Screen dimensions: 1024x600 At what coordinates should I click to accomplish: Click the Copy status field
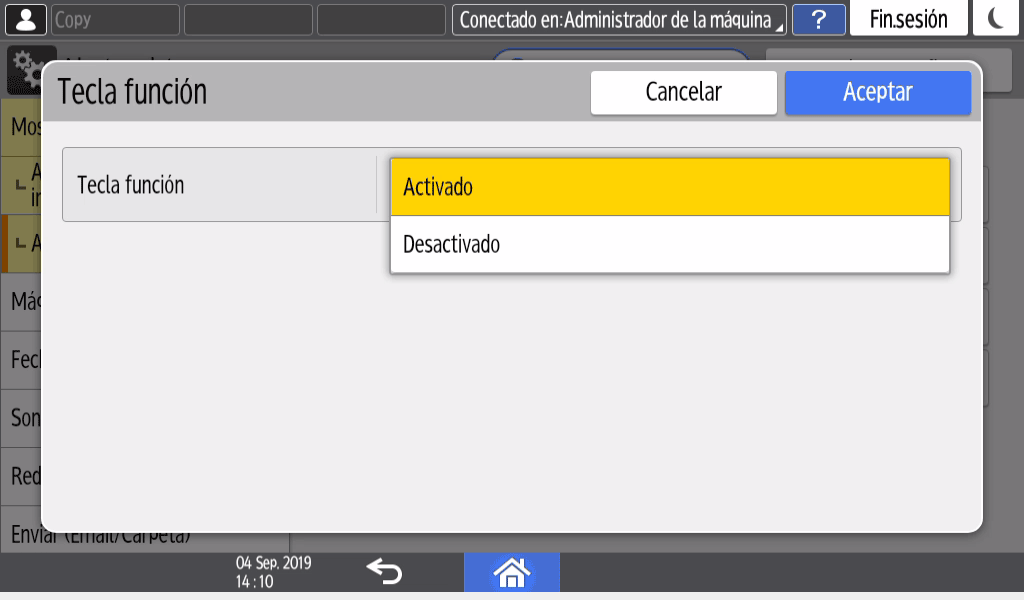pos(114,19)
